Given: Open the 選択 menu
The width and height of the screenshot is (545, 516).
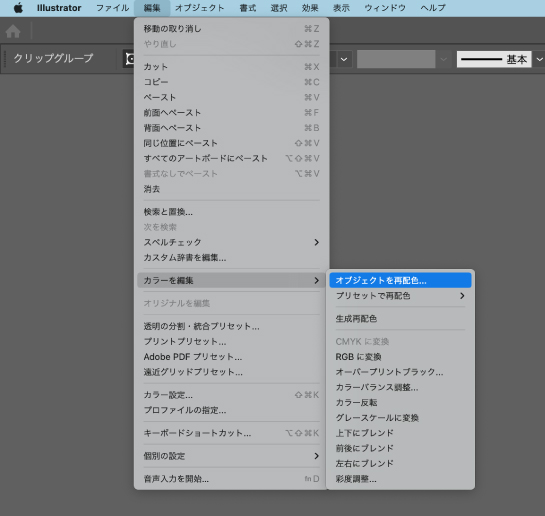Looking at the screenshot, I should point(279,8).
